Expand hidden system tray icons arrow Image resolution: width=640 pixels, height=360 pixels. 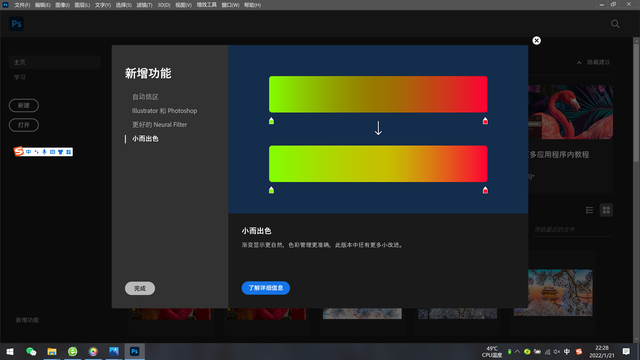(518, 352)
